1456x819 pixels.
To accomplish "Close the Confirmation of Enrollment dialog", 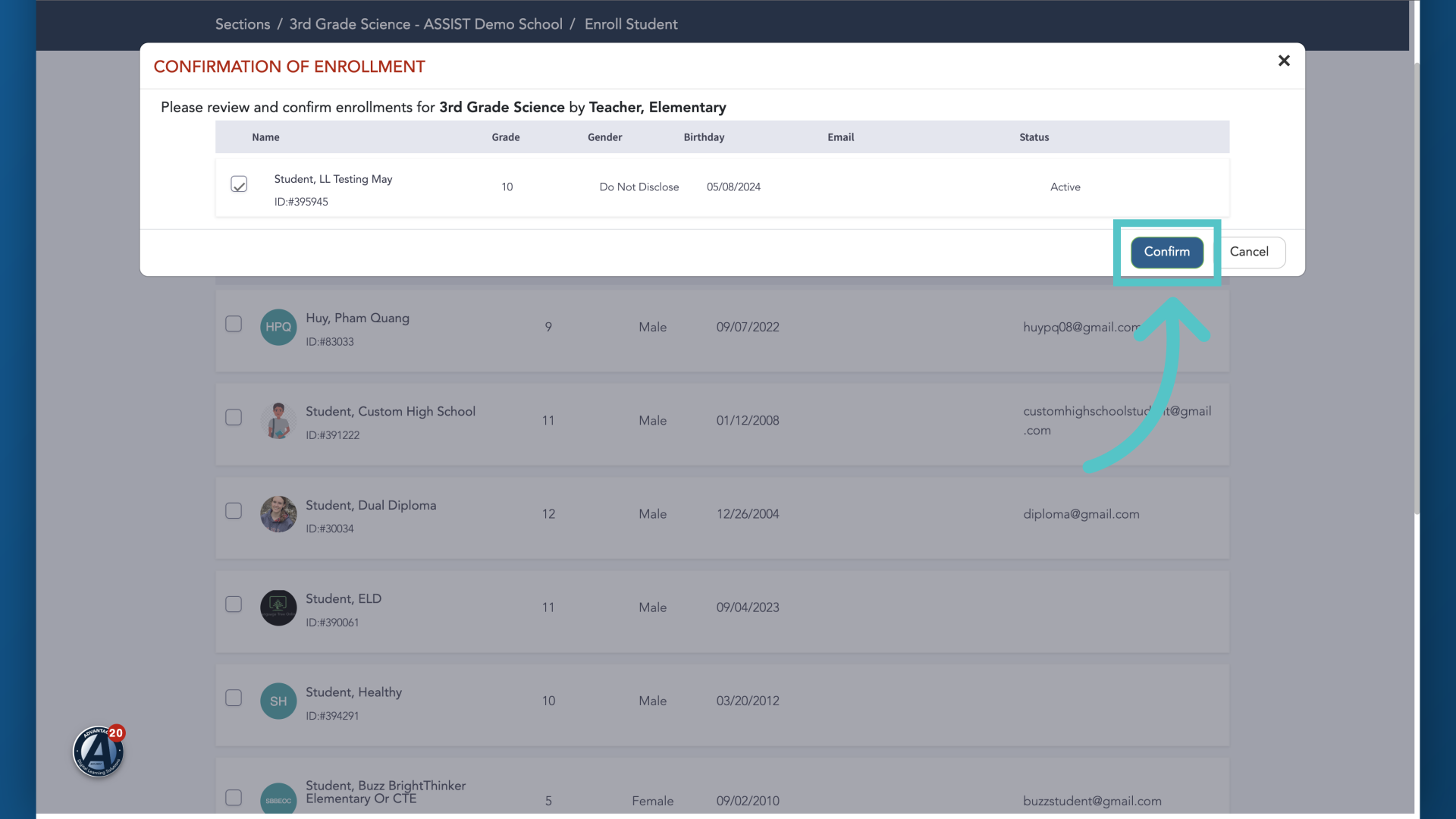I will coord(1284,61).
